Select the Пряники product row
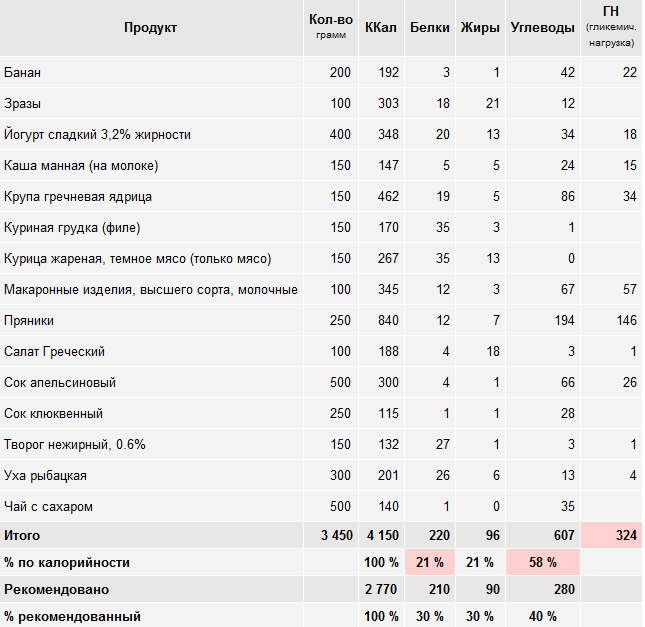Screen dimensions: 645x627 pos(321,320)
